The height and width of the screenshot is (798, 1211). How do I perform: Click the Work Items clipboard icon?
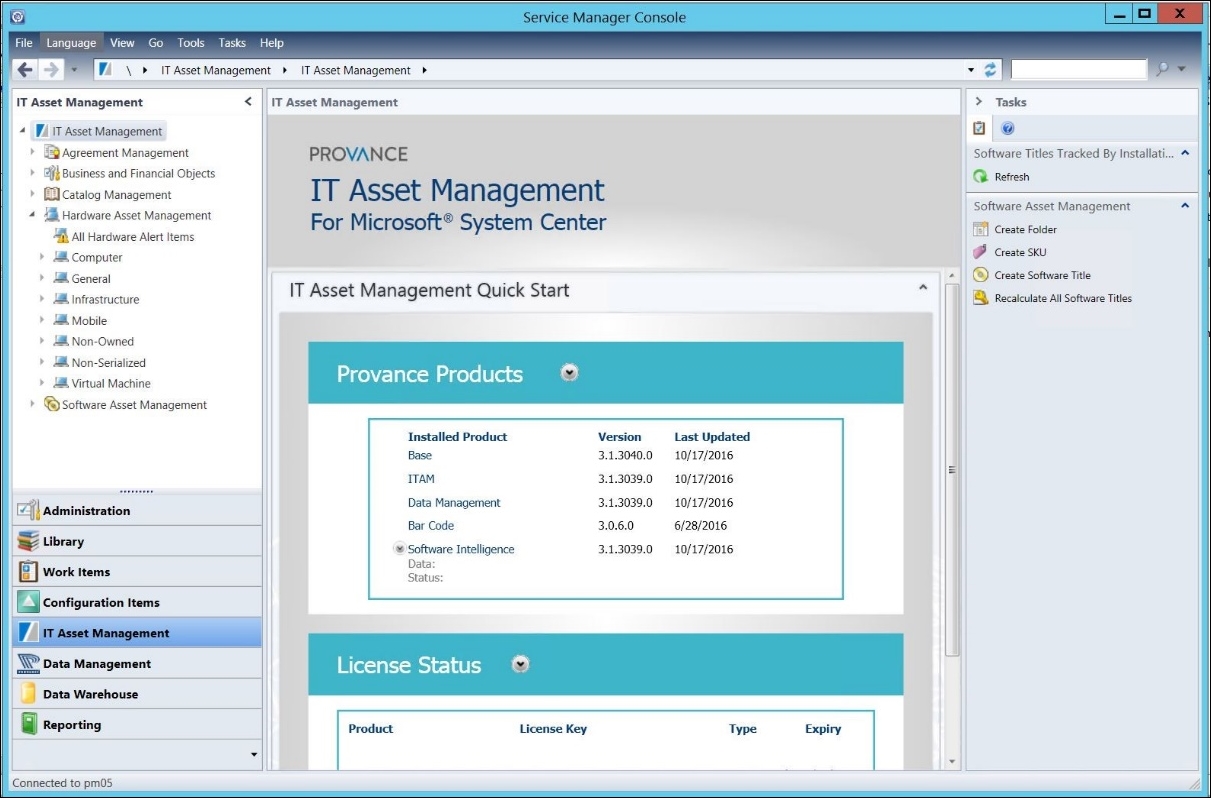click(28, 572)
